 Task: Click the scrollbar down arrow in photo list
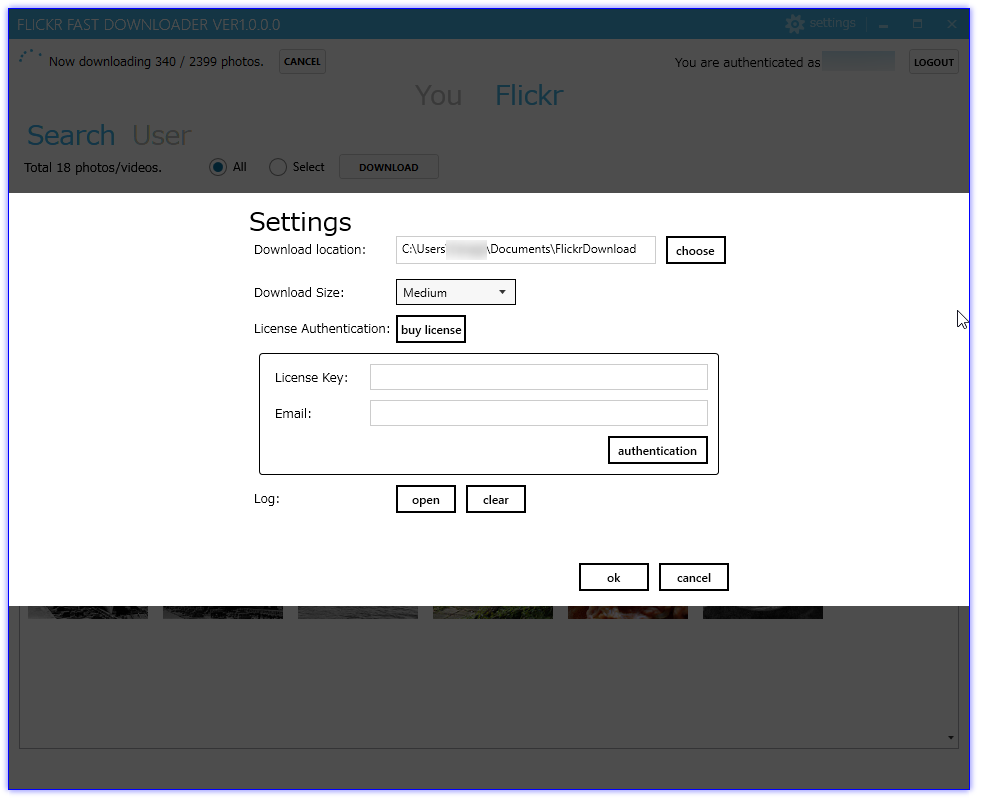pyautogui.click(x=951, y=737)
